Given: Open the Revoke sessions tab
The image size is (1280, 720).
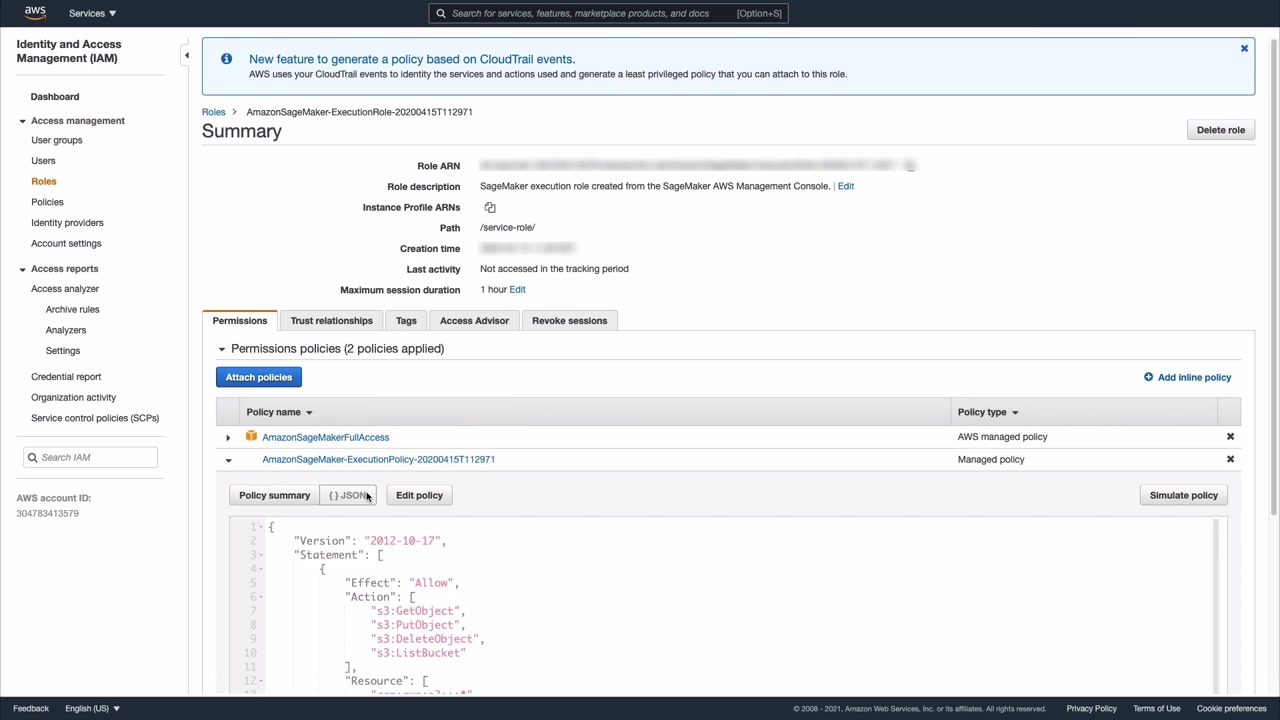Looking at the screenshot, I should [569, 321].
